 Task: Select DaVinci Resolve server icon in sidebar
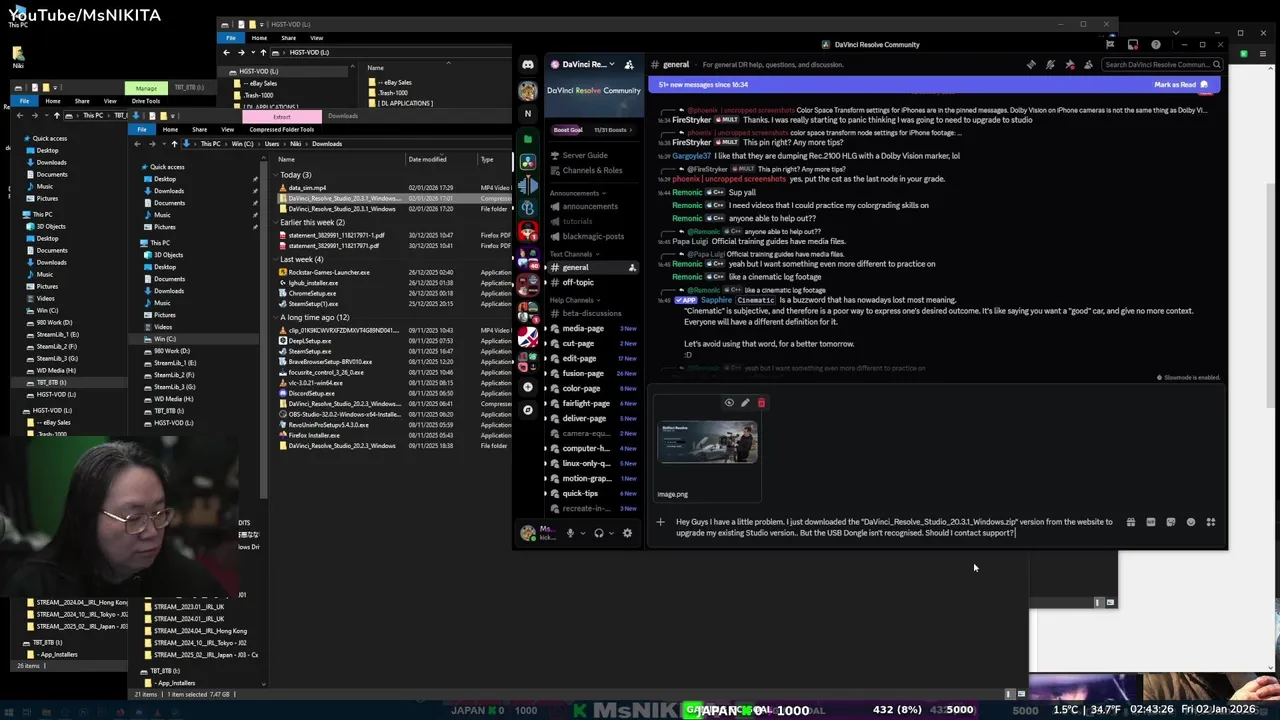[528, 162]
